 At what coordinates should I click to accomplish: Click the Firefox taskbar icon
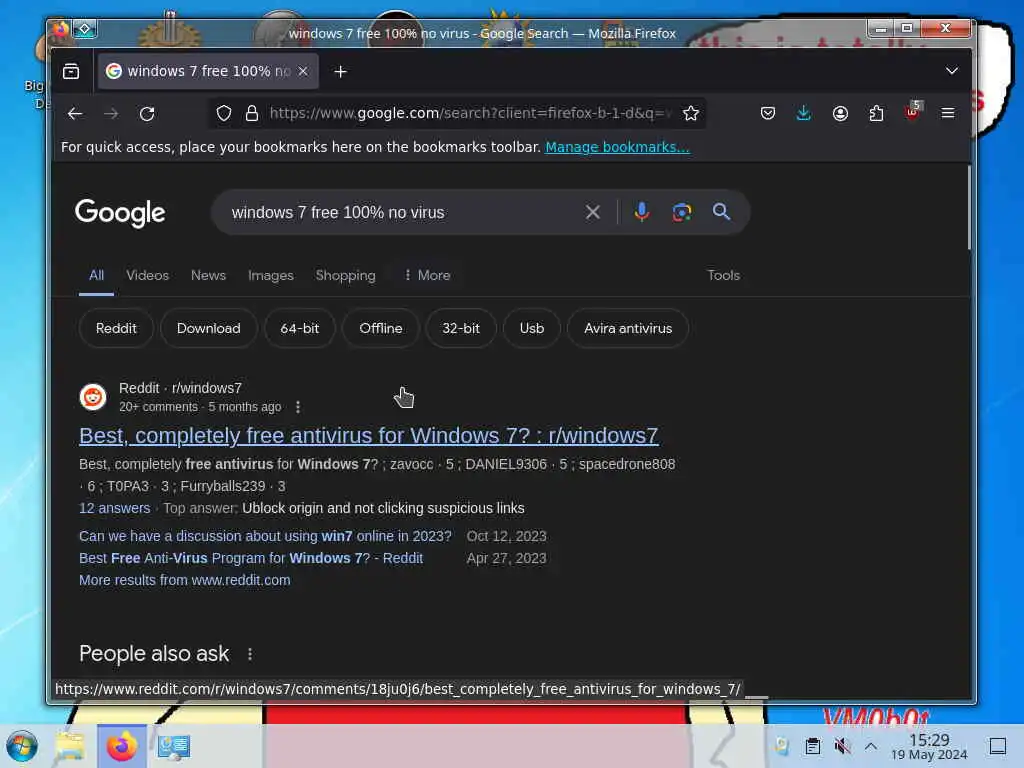121,746
